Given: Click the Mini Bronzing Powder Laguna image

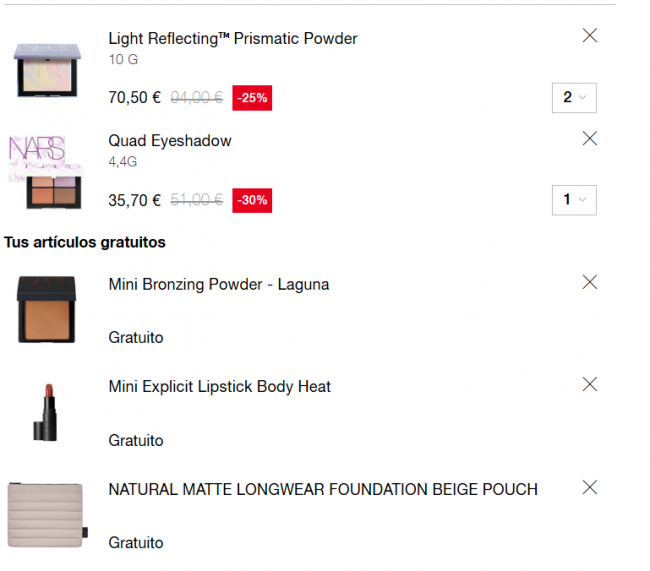Looking at the screenshot, I should pyautogui.click(x=47, y=310).
